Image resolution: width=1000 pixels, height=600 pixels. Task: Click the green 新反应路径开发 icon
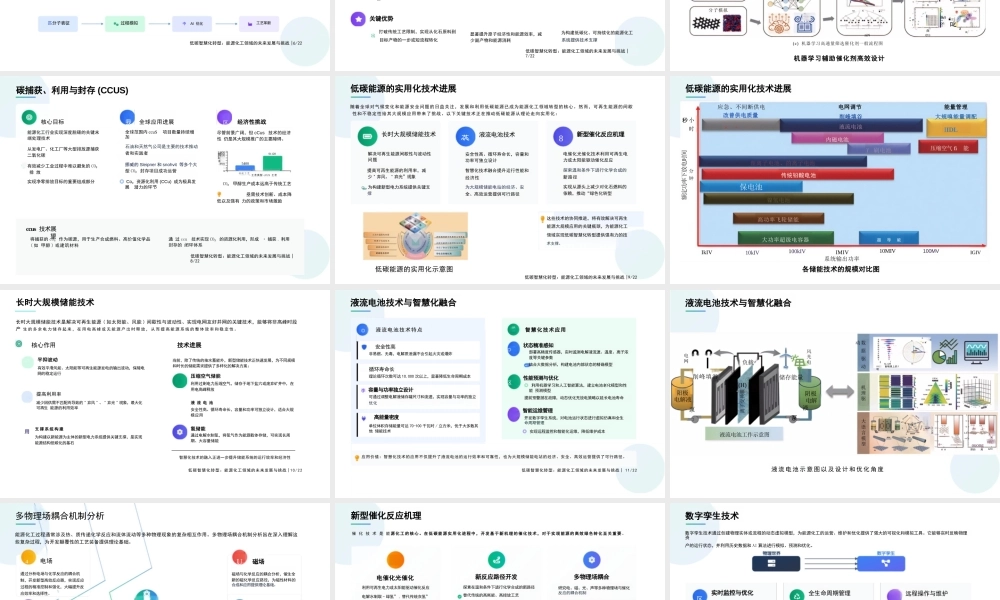click(496, 559)
